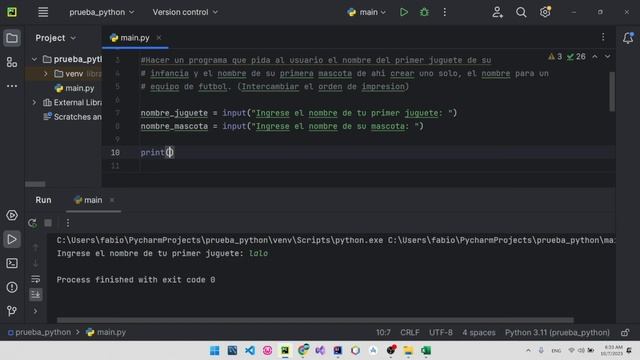Open Notifications bell
The height and width of the screenshot is (360, 640).
point(628,38)
